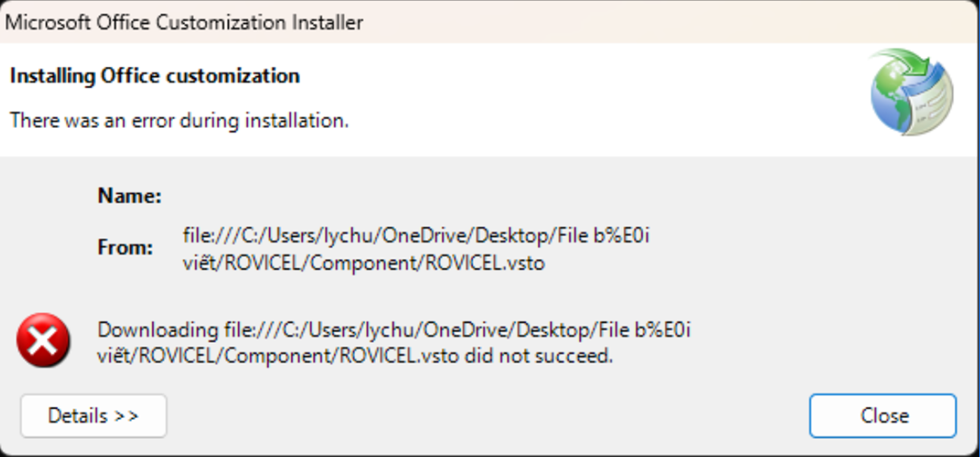This screenshot has height=457, width=980.
Task: Click the "Name:" label
Action: click(x=129, y=196)
